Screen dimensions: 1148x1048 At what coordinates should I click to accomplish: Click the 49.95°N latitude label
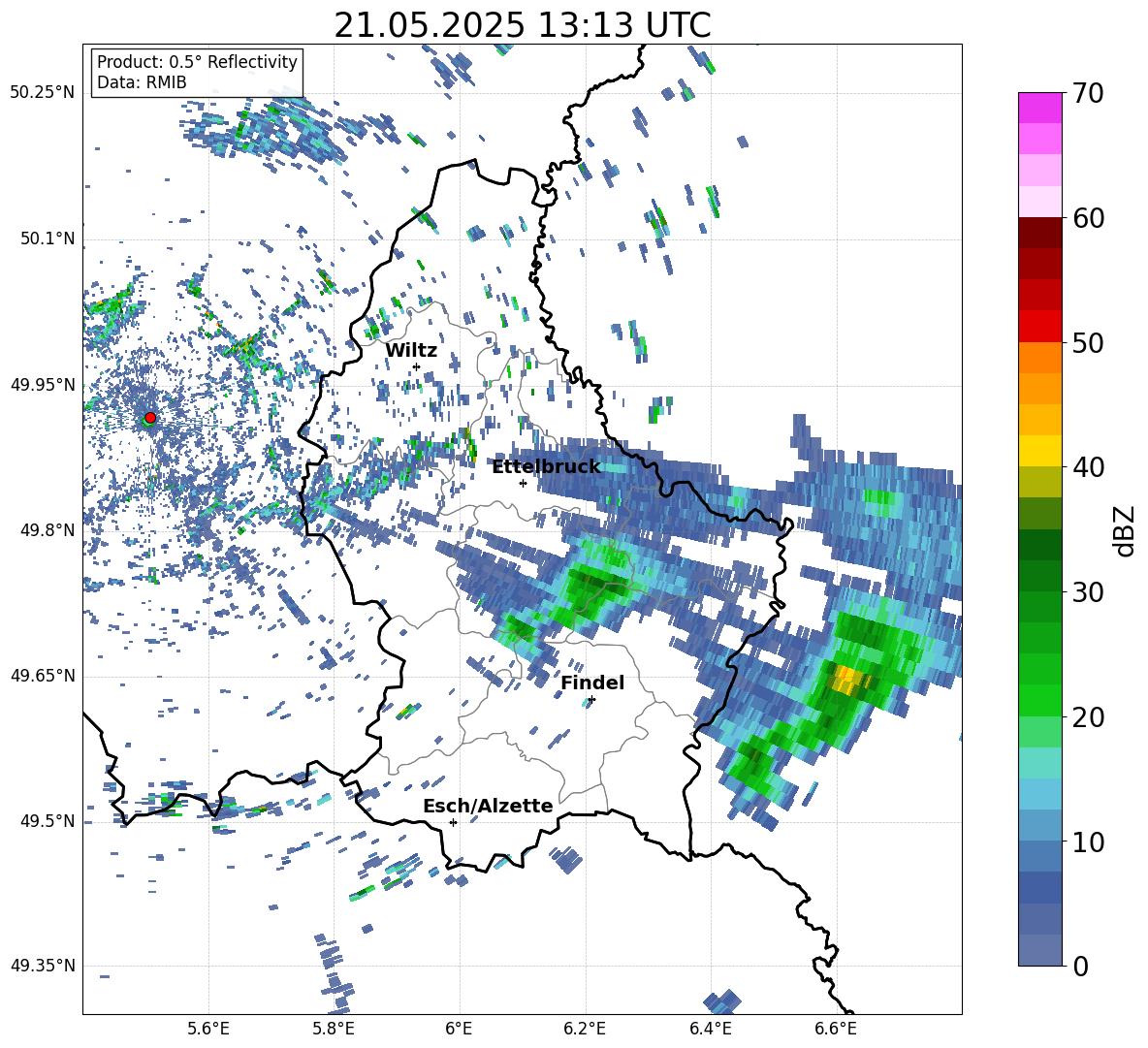[x=43, y=384]
